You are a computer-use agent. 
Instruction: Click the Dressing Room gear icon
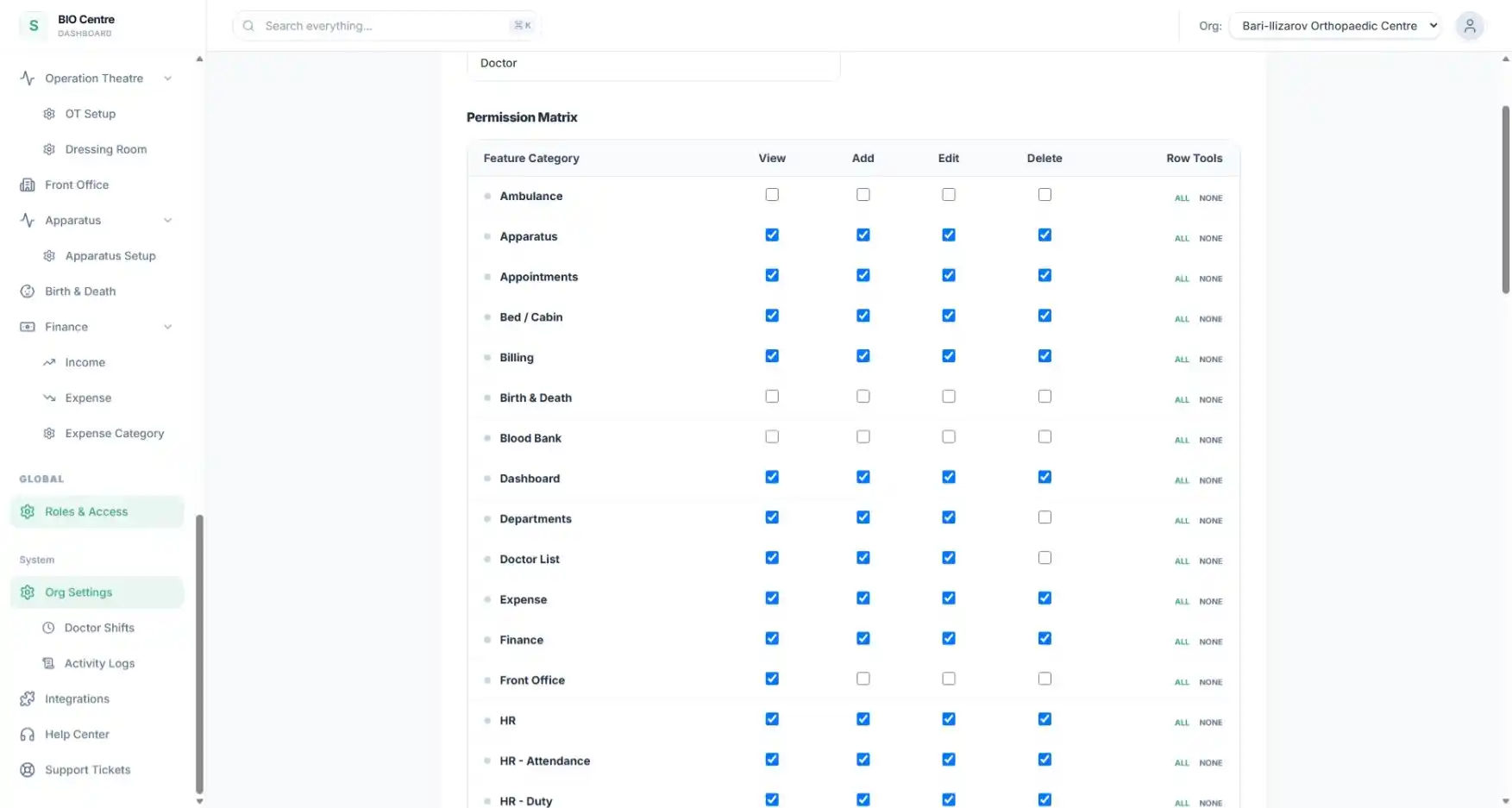tap(49, 149)
